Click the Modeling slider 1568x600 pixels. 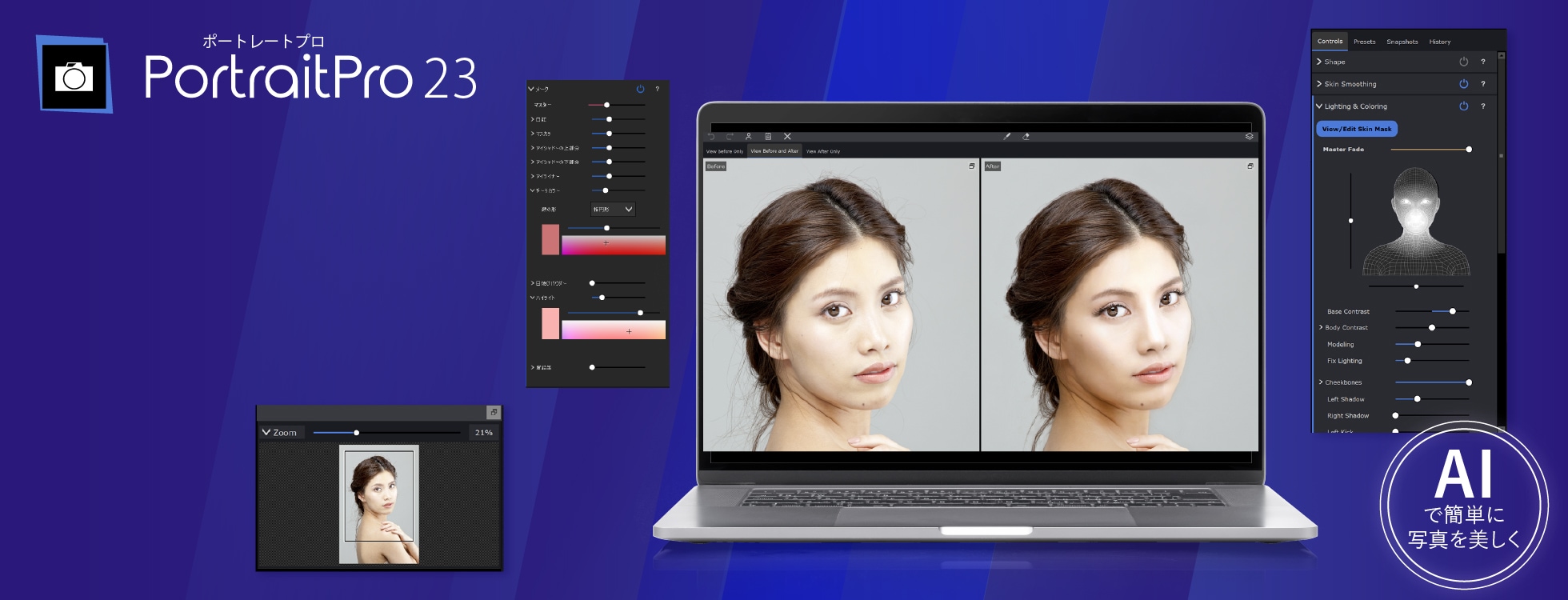click(1432, 344)
